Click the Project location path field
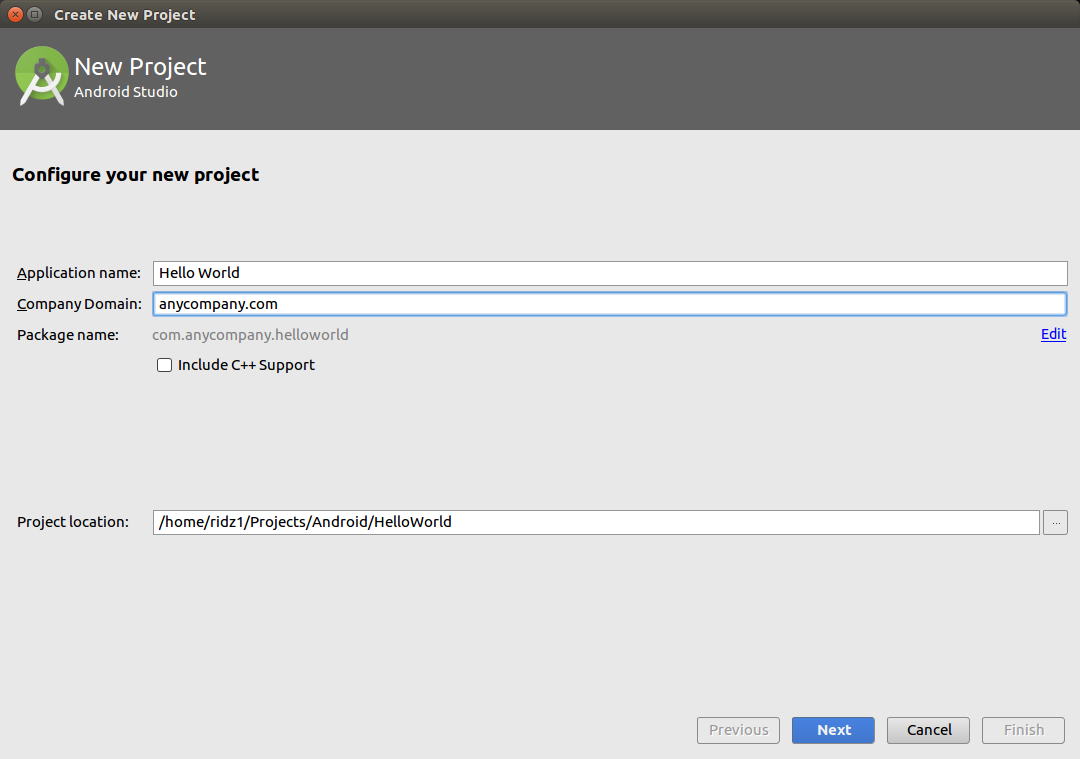The height and width of the screenshot is (759, 1080). click(596, 522)
